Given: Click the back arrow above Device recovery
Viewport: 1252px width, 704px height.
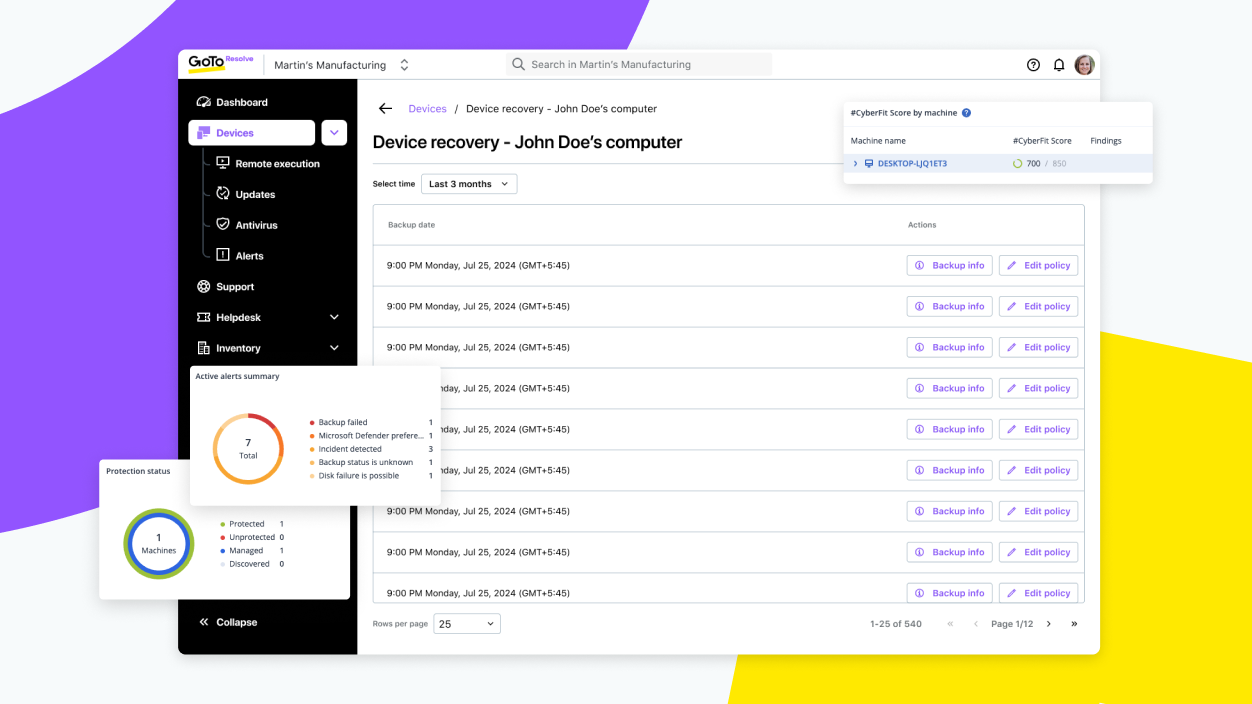Looking at the screenshot, I should coord(385,108).
